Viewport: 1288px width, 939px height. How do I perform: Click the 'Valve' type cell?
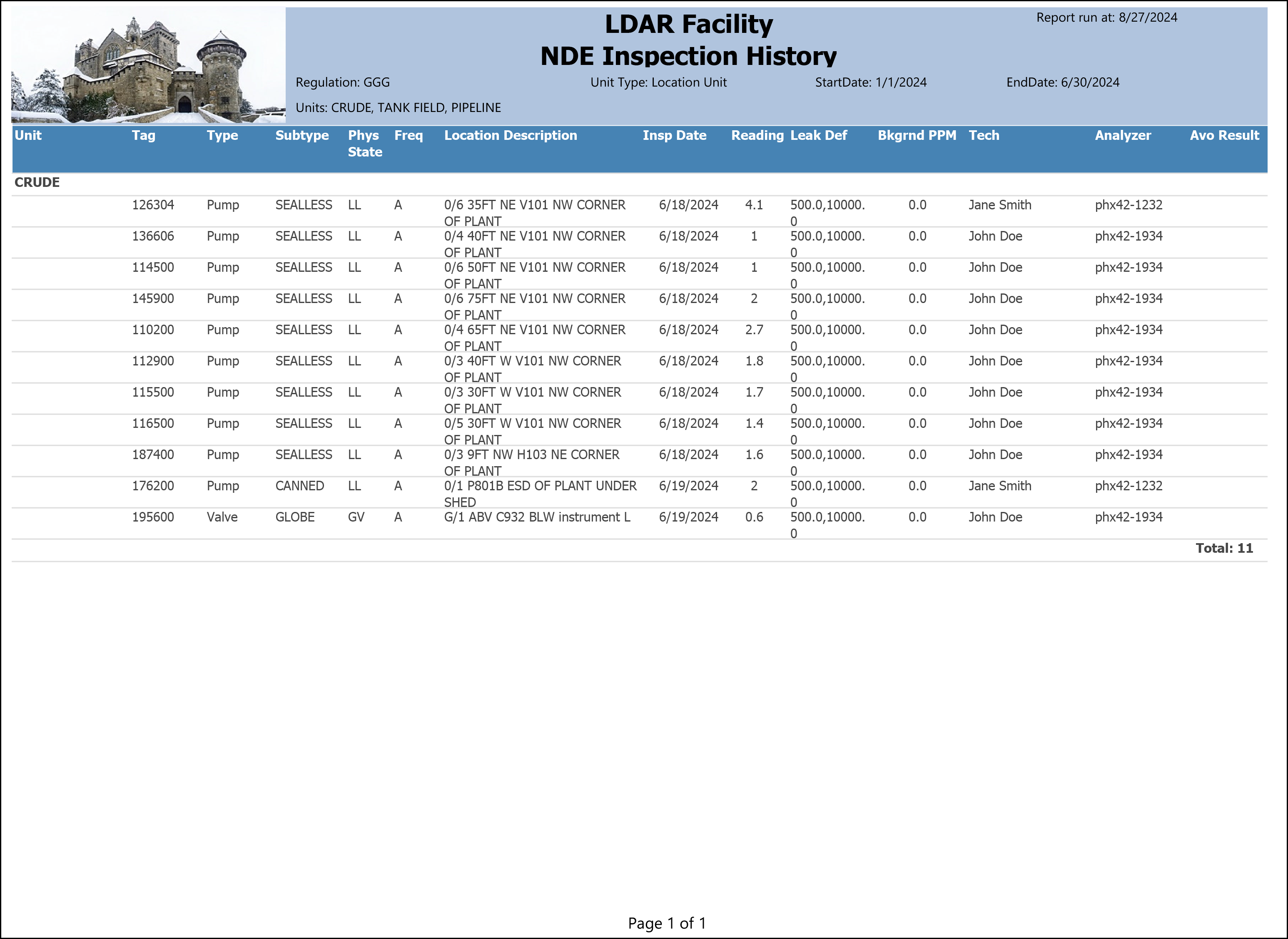[222, 518]
